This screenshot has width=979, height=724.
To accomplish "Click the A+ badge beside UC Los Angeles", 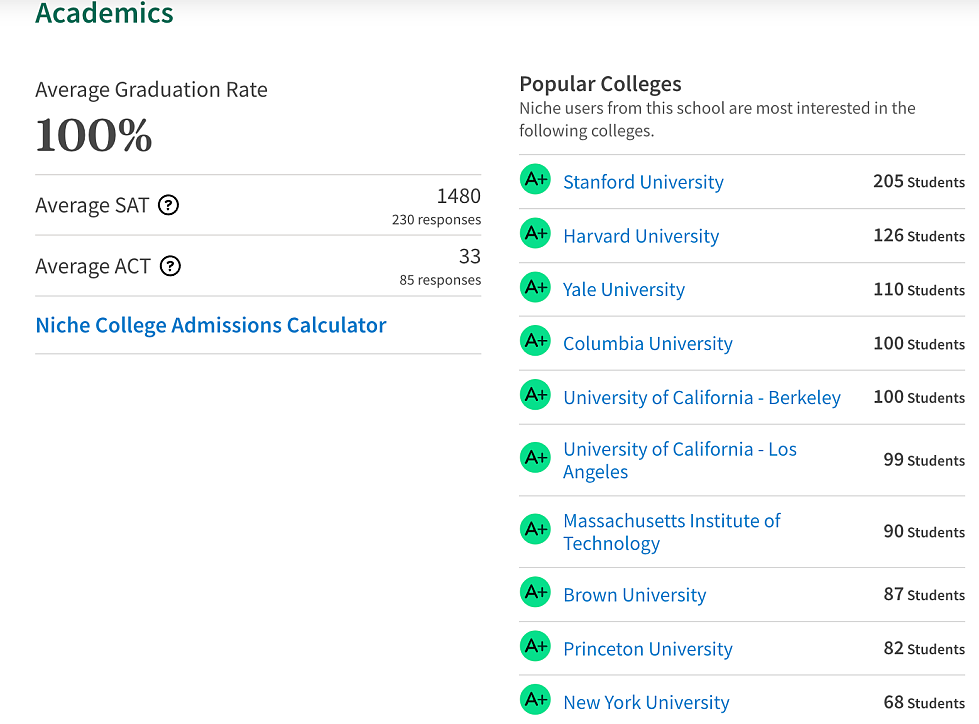I will click(x=535, y=457).
